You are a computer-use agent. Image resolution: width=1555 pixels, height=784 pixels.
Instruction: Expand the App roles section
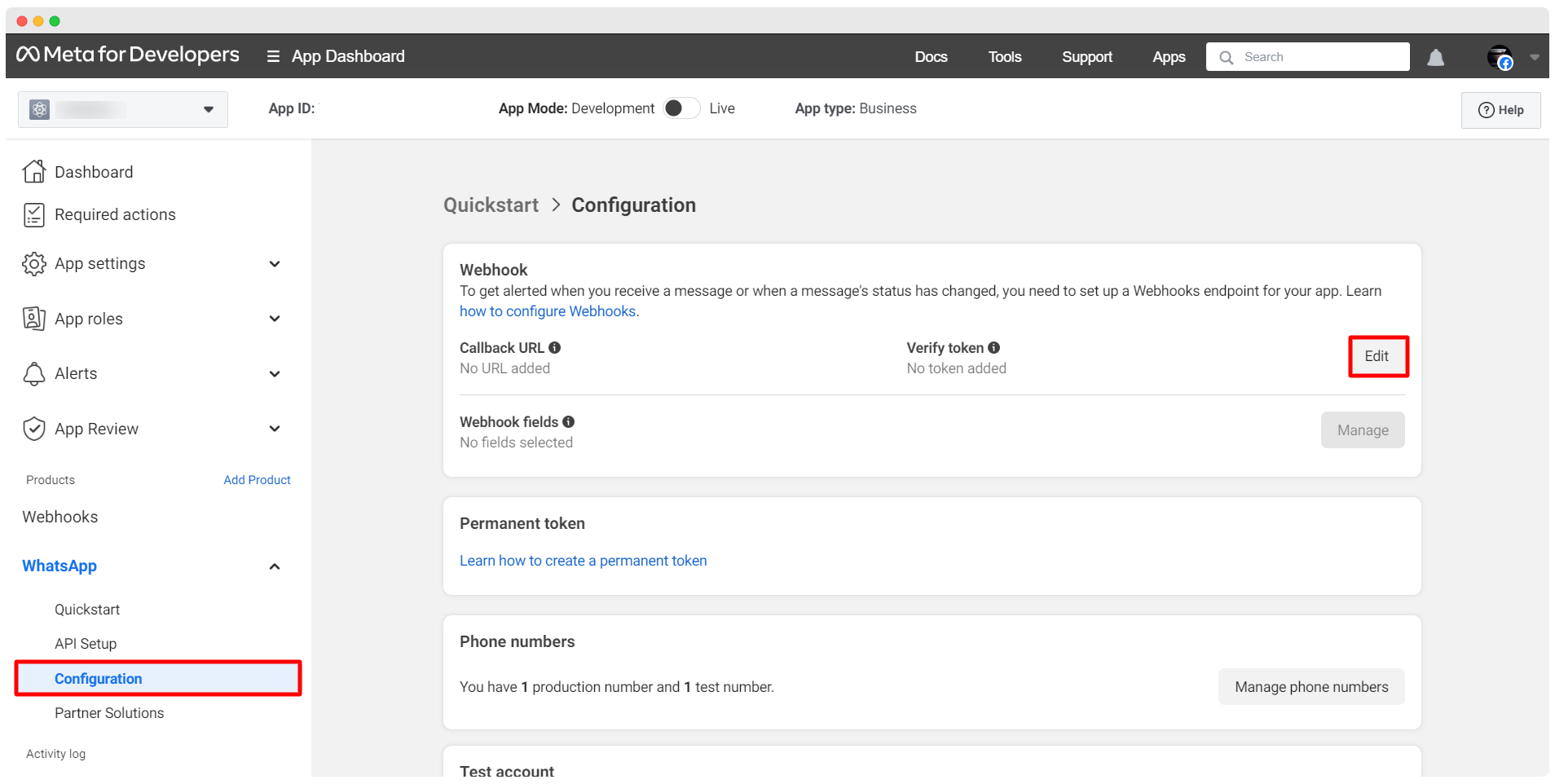coord(275,319)
